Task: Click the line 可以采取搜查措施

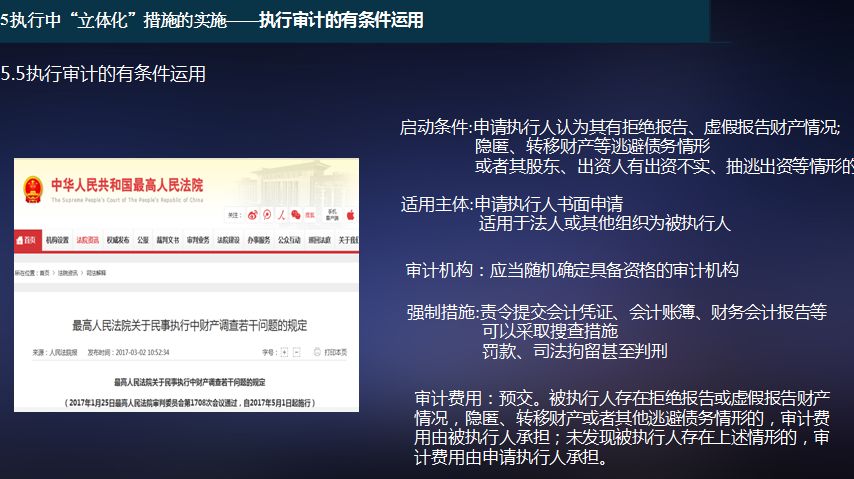Action: pyautogui.click(x=550, y=331)
